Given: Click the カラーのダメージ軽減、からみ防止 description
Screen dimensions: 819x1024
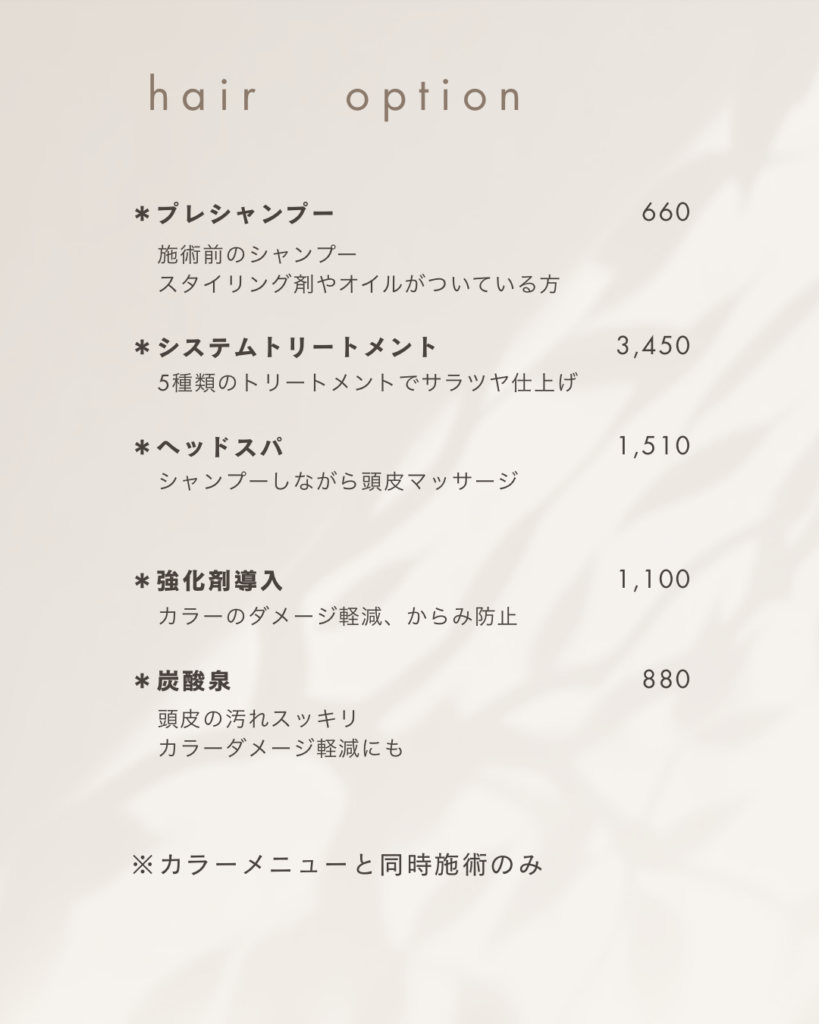Looking at the screenshot, I should 337,616.
